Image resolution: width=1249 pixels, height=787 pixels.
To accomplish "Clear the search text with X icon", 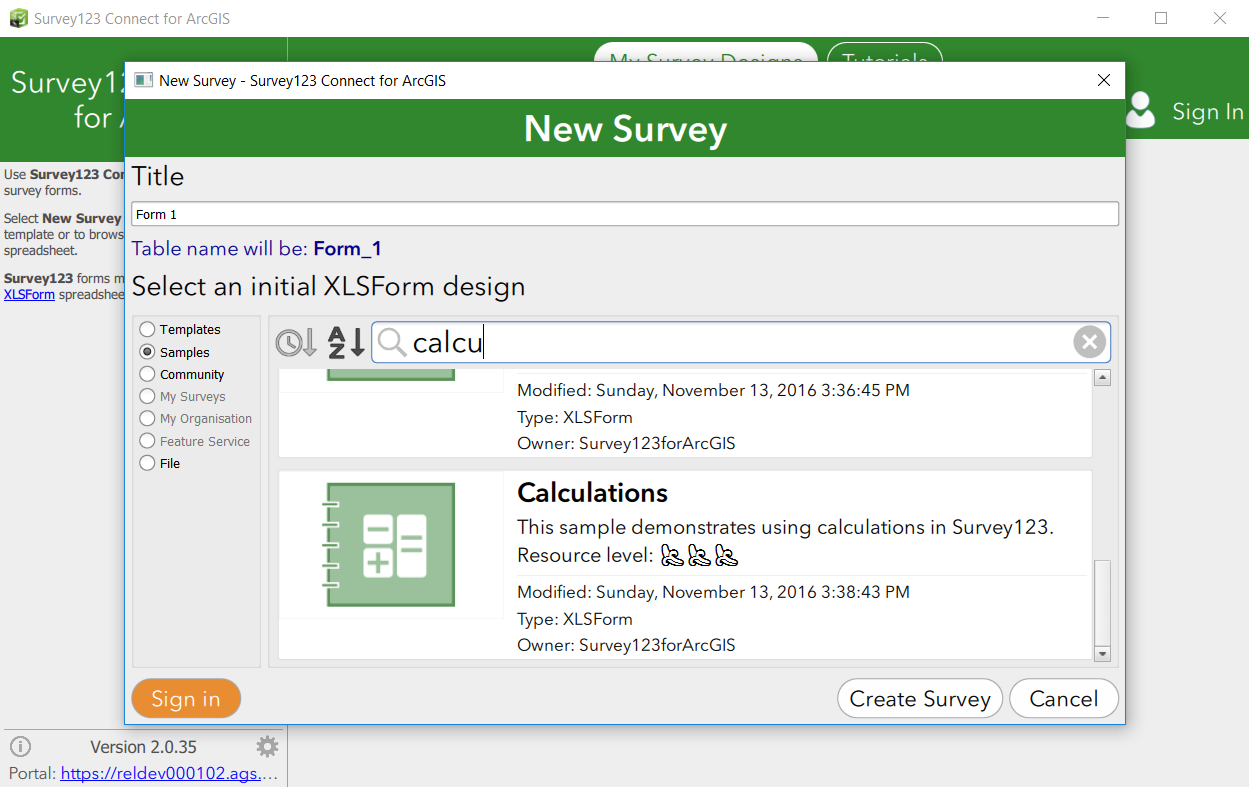I will (1089, 343).
